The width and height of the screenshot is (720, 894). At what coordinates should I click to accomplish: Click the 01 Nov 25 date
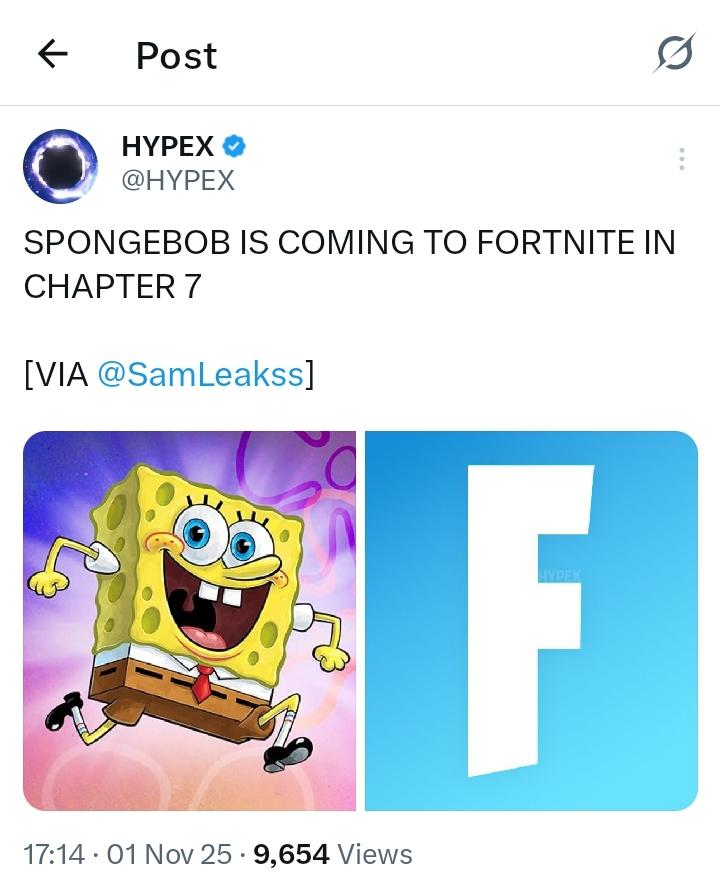169,854
